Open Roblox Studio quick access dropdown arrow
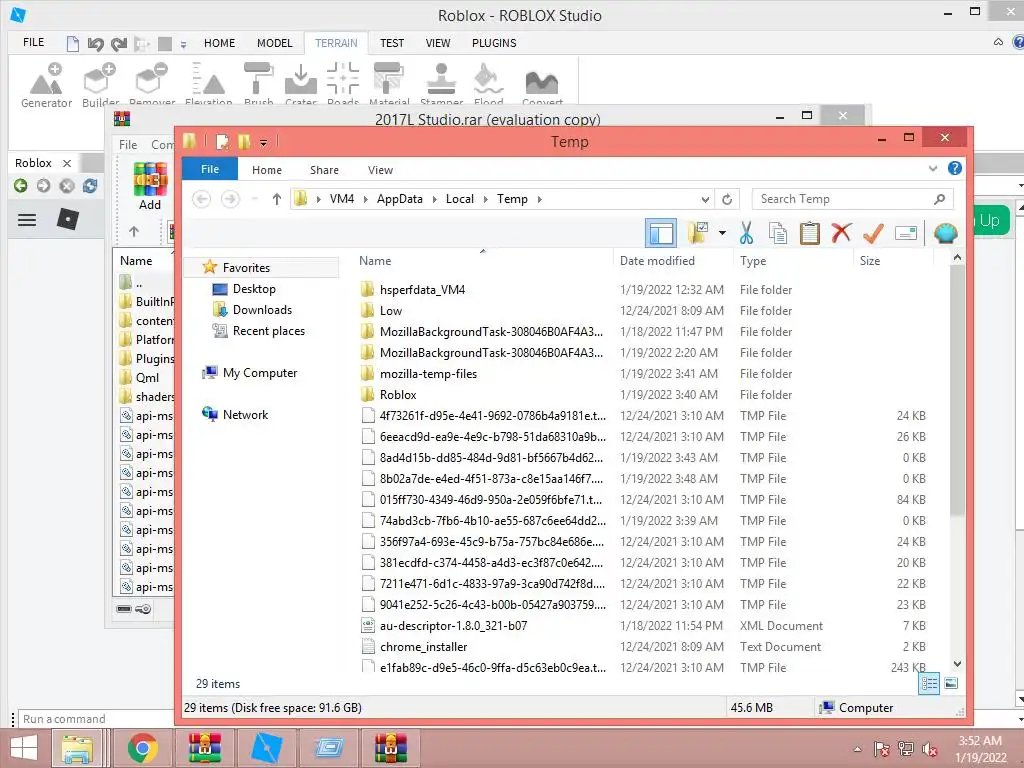Viewport: 1024px width, 768px height. click(x=184, y=44)
